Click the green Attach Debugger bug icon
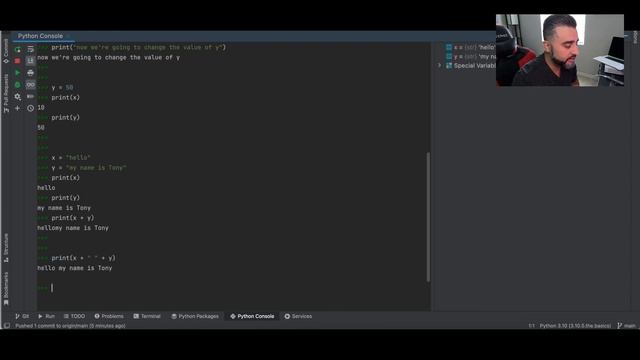 pyautogui.click(x=18, y=84)
